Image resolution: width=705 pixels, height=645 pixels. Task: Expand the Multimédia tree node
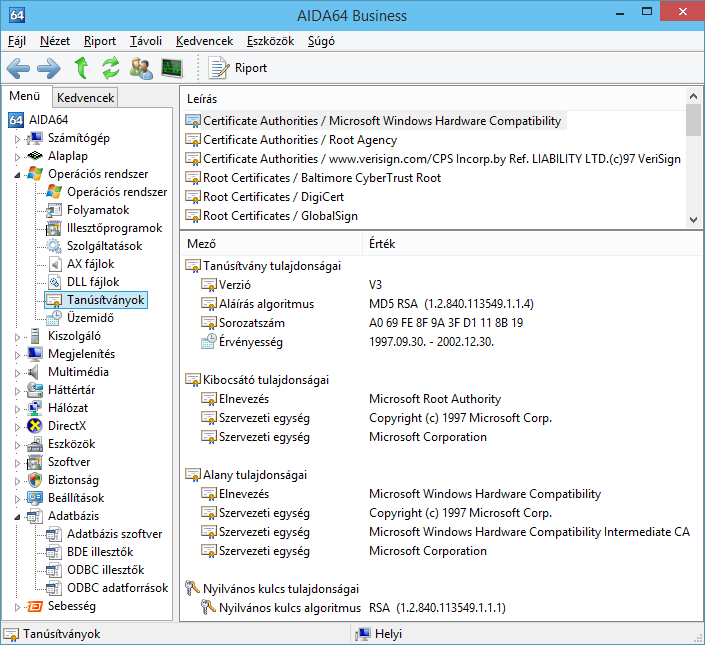click(x=18, y=373)
